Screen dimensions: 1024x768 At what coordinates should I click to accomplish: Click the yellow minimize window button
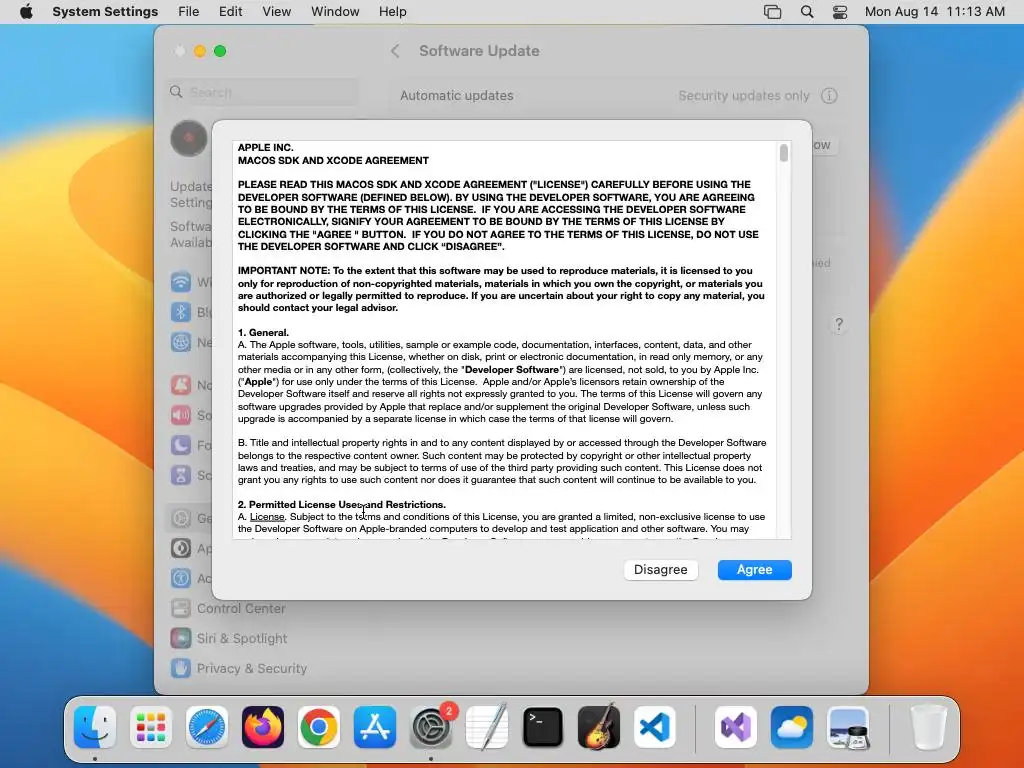(x=200, y=51)
